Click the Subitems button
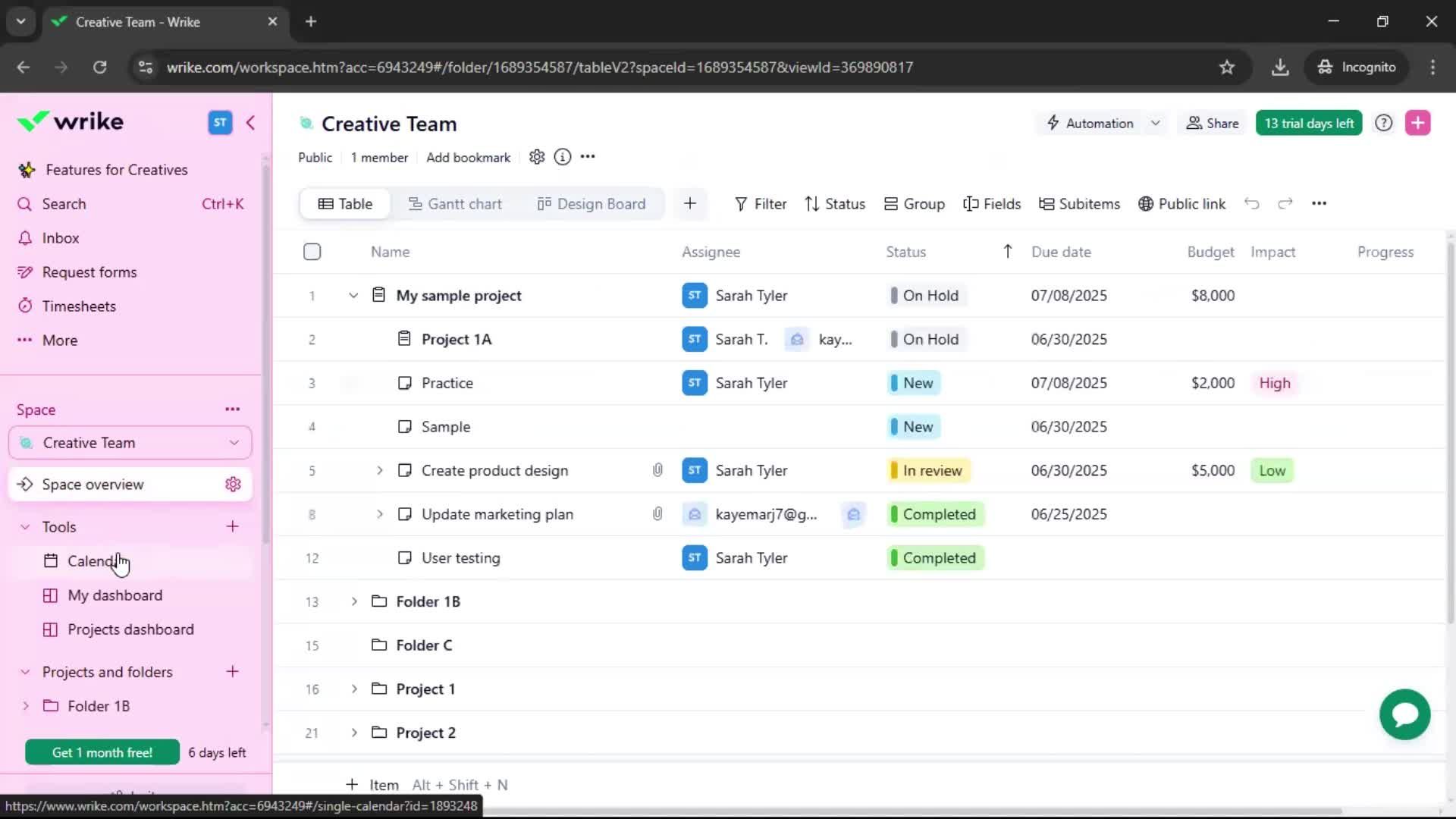 click(x=1079, y=203)
